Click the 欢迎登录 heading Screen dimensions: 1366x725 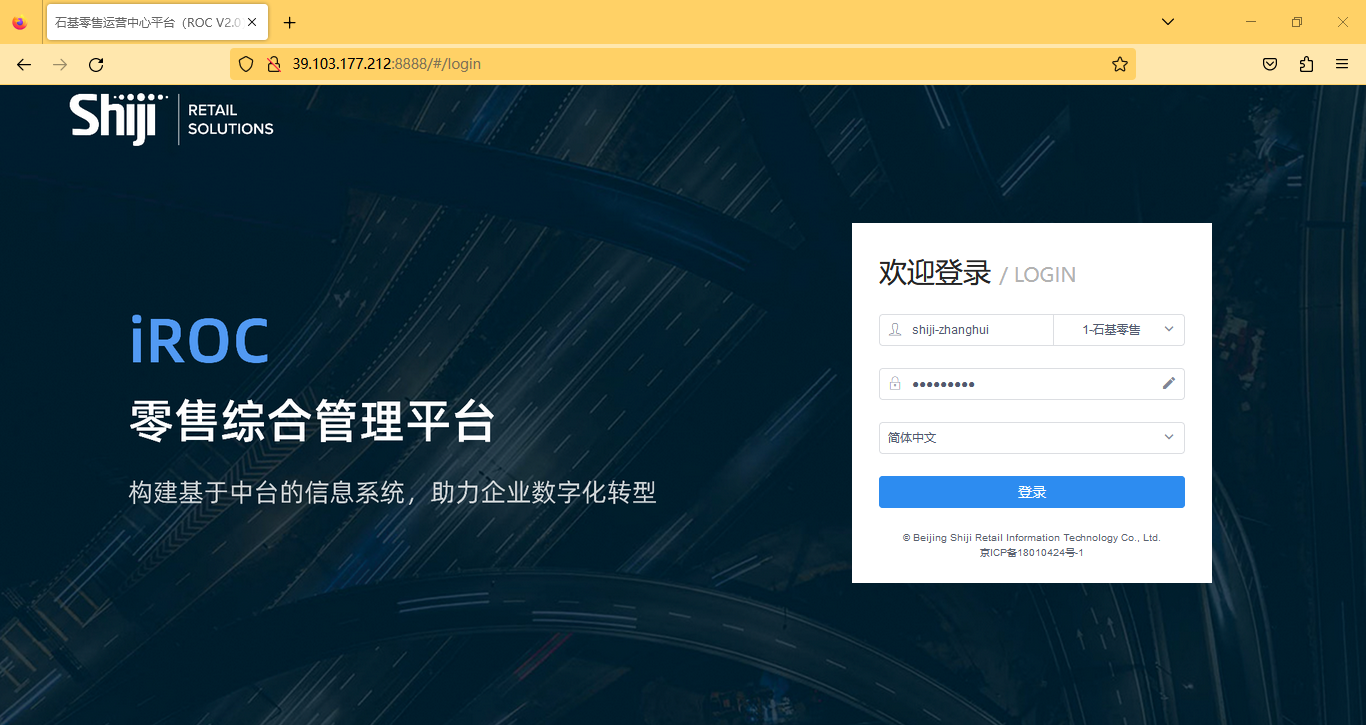click(935, 273)
